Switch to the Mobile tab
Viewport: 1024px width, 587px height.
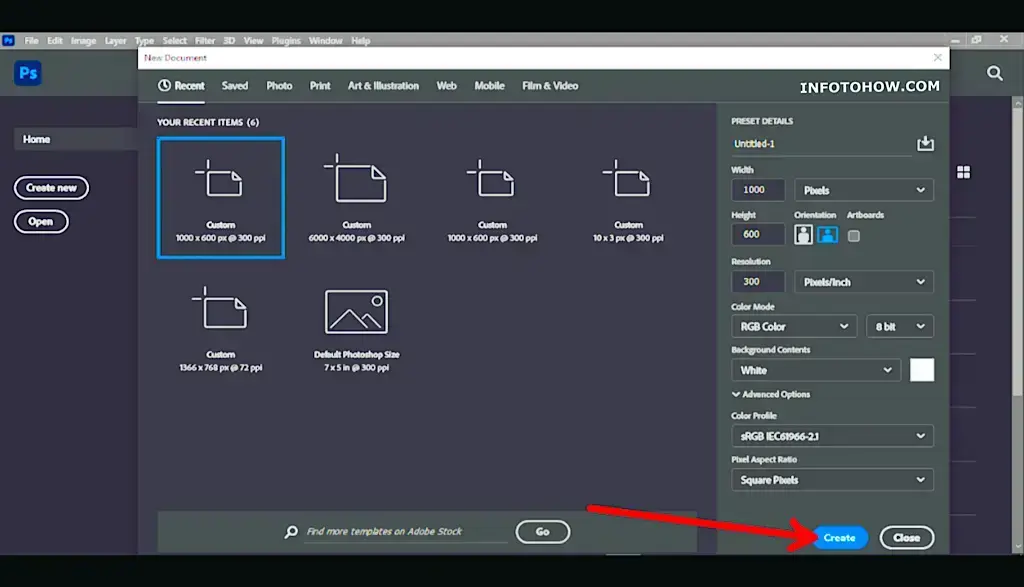[489, 86]
